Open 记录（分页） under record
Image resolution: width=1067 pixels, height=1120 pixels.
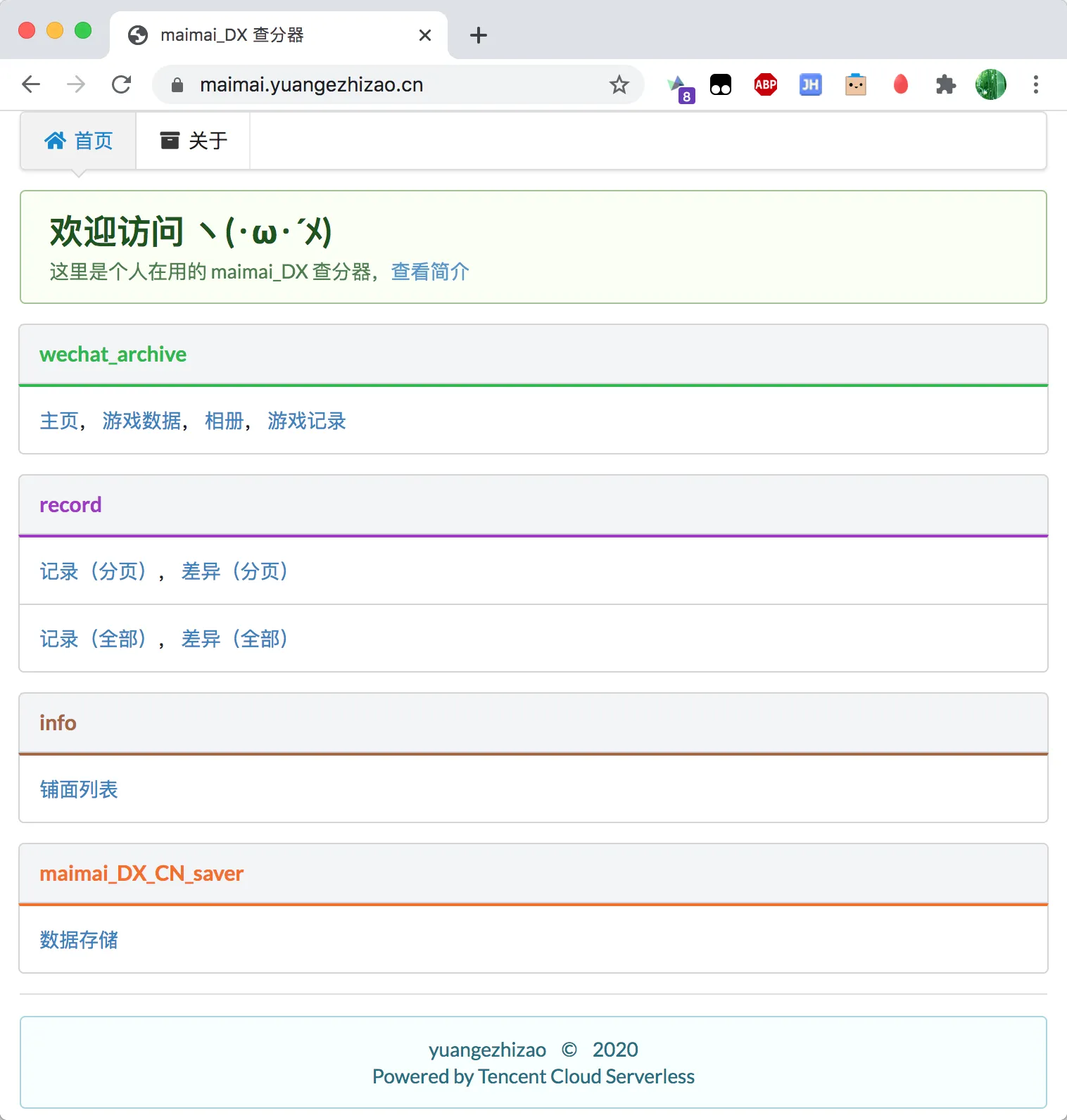[x=94, y=571]
